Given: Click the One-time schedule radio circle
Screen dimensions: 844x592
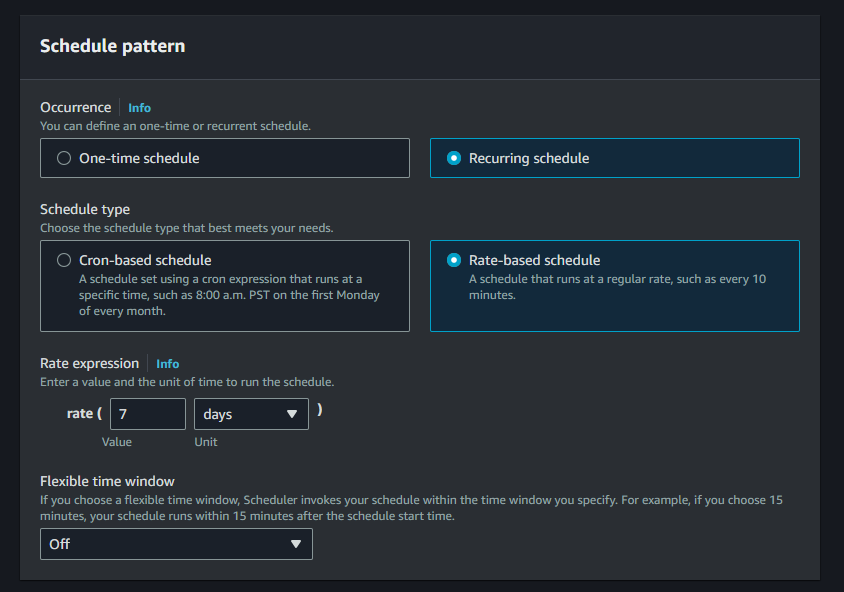Looking at the screenshot, I should click(x=63, y=157).
